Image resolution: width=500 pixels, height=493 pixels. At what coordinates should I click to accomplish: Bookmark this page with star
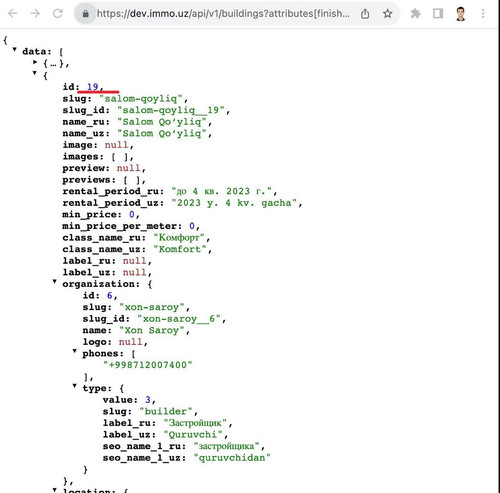tap(387, 14)
